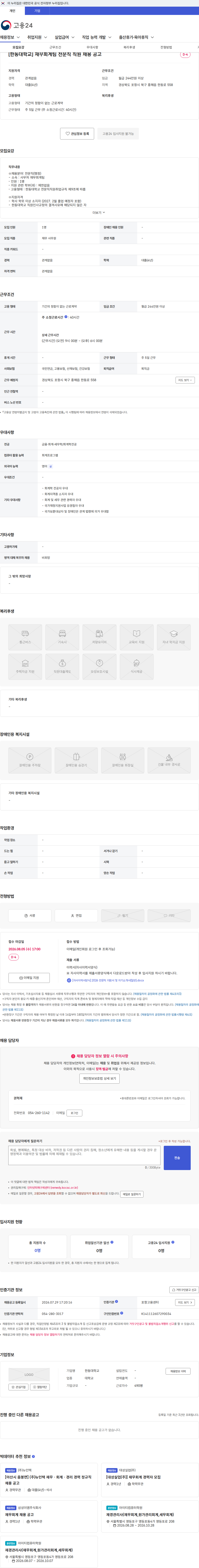The image size is (199, 1568).
Task: Click the 장애인용 주차장 facility icon
Action: point(30,760)
